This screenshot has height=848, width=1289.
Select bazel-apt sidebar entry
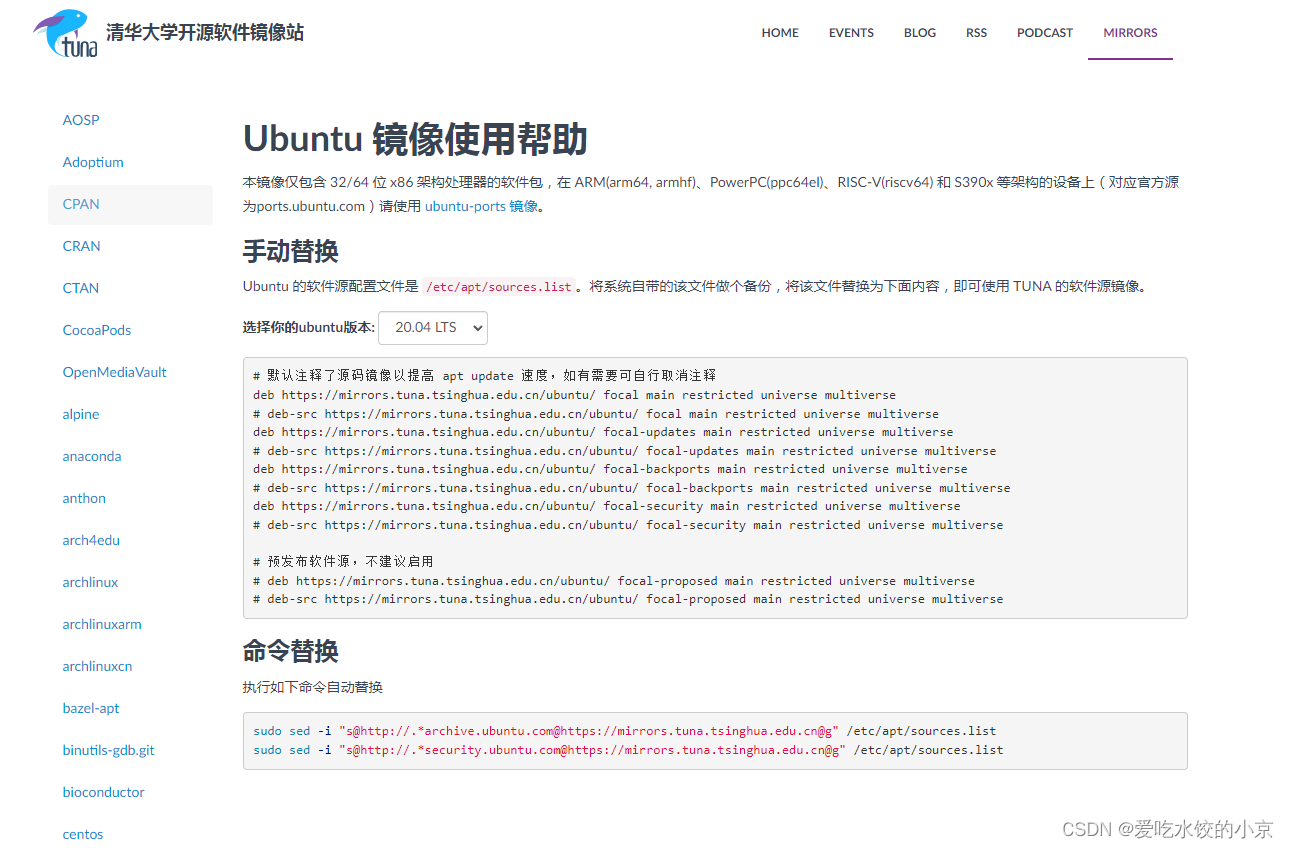91,708
